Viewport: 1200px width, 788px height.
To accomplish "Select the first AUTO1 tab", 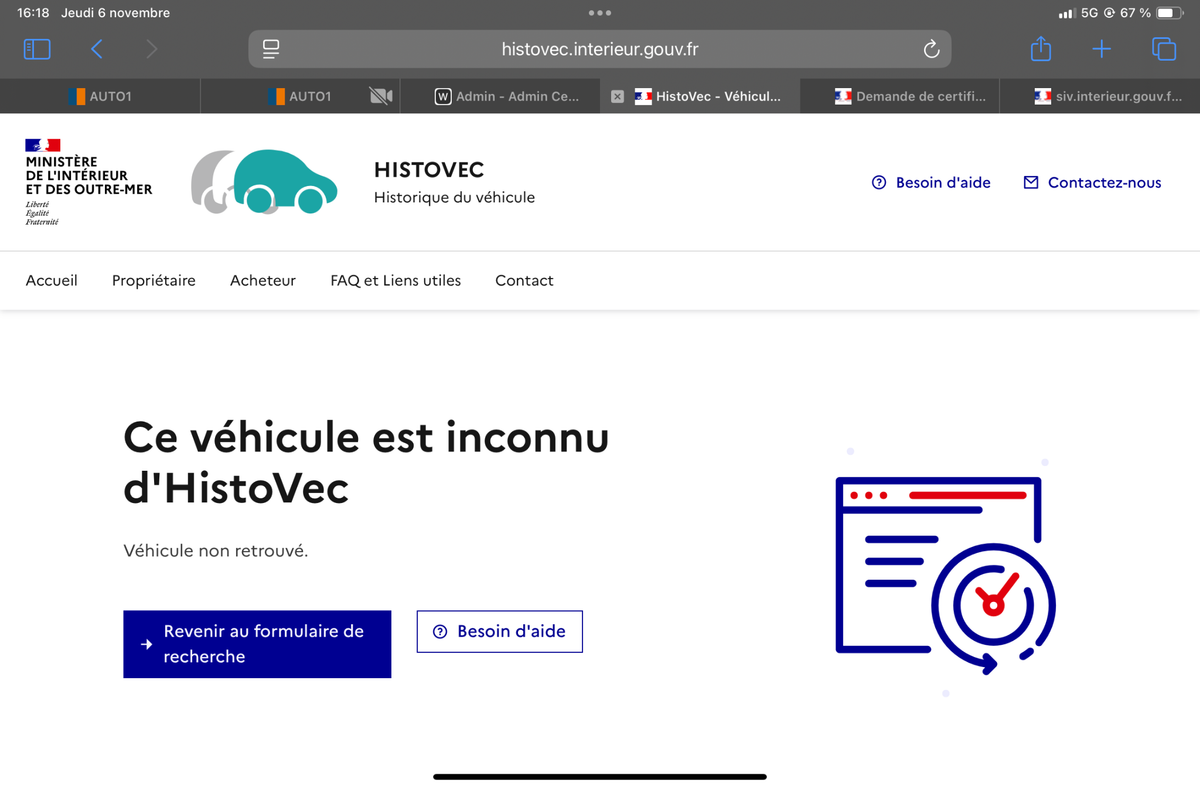I will coord(100,97).
